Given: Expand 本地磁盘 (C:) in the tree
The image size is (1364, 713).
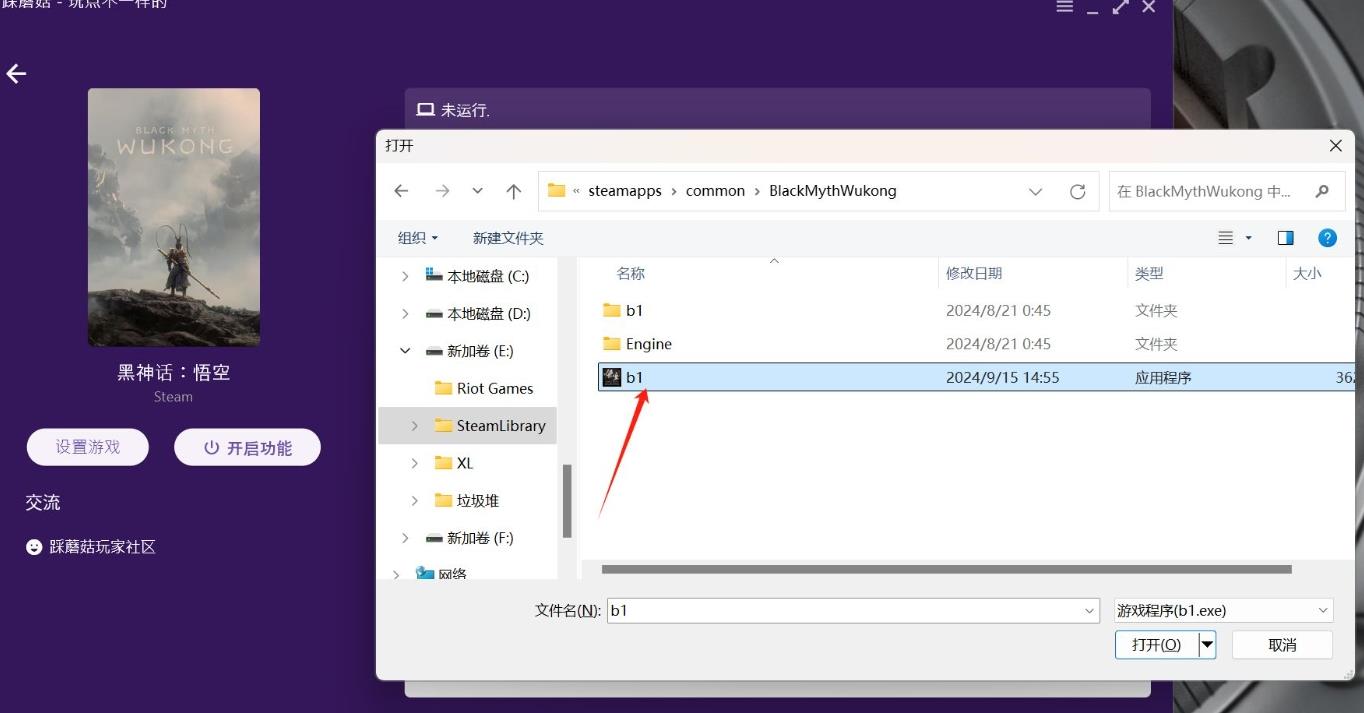Looking at the screenshot, I should (405, 276).
